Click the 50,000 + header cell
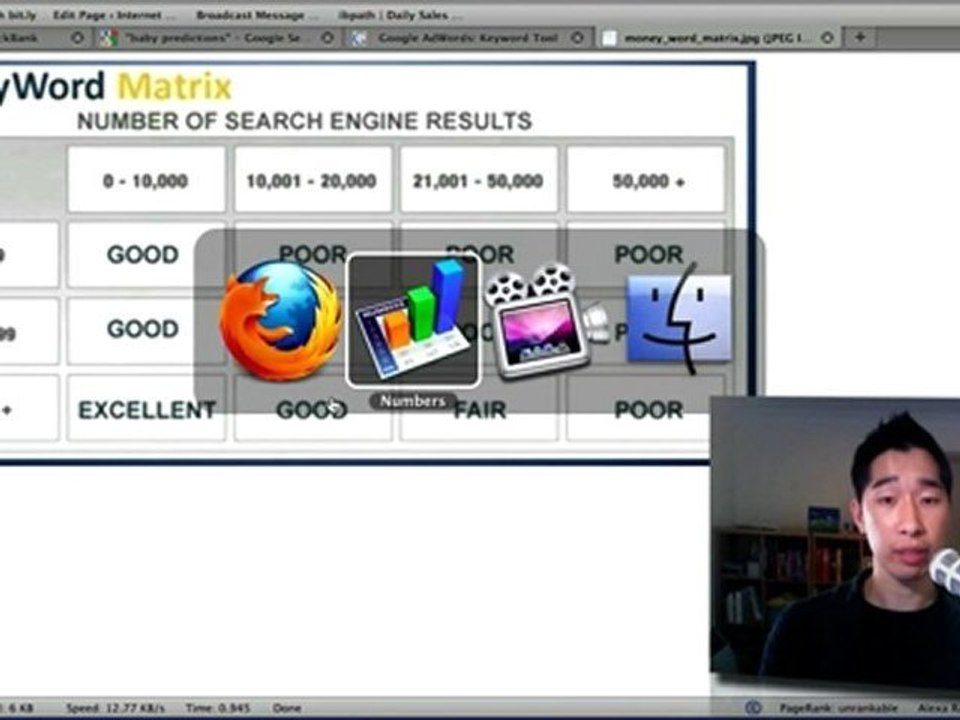This screenshot has height=720, width=960. click(647, 181)
